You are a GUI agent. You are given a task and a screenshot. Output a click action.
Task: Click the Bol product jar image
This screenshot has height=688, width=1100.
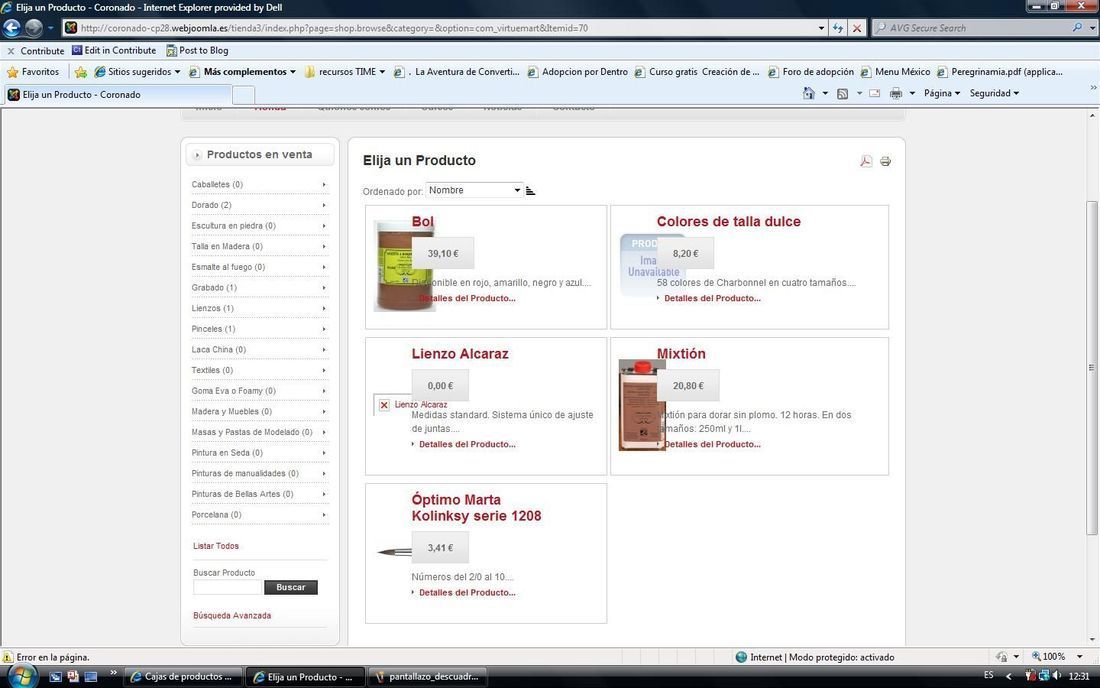pos(403,266)
